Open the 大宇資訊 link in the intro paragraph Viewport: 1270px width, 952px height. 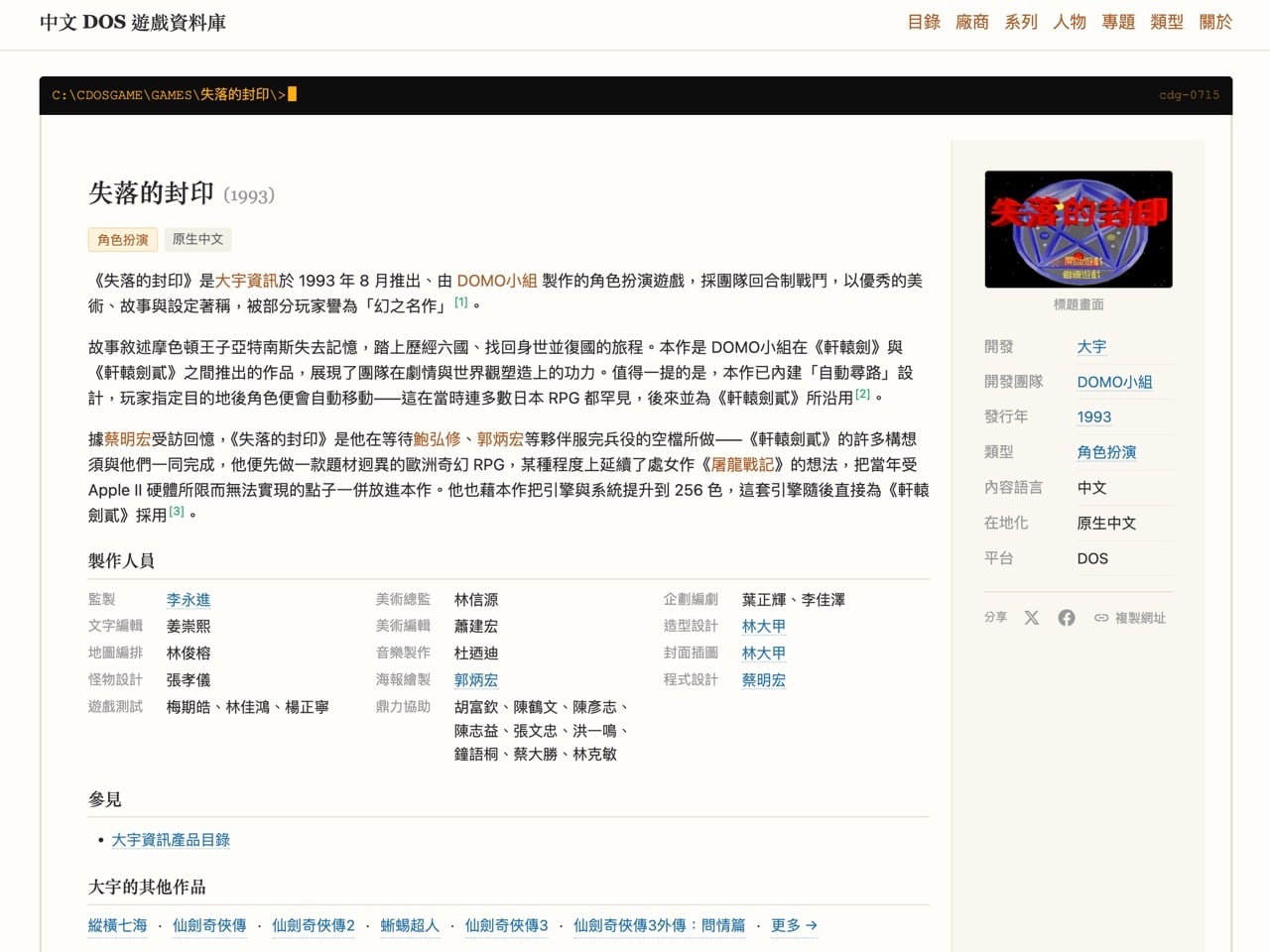pyautogui.click(x=247, y=281)
